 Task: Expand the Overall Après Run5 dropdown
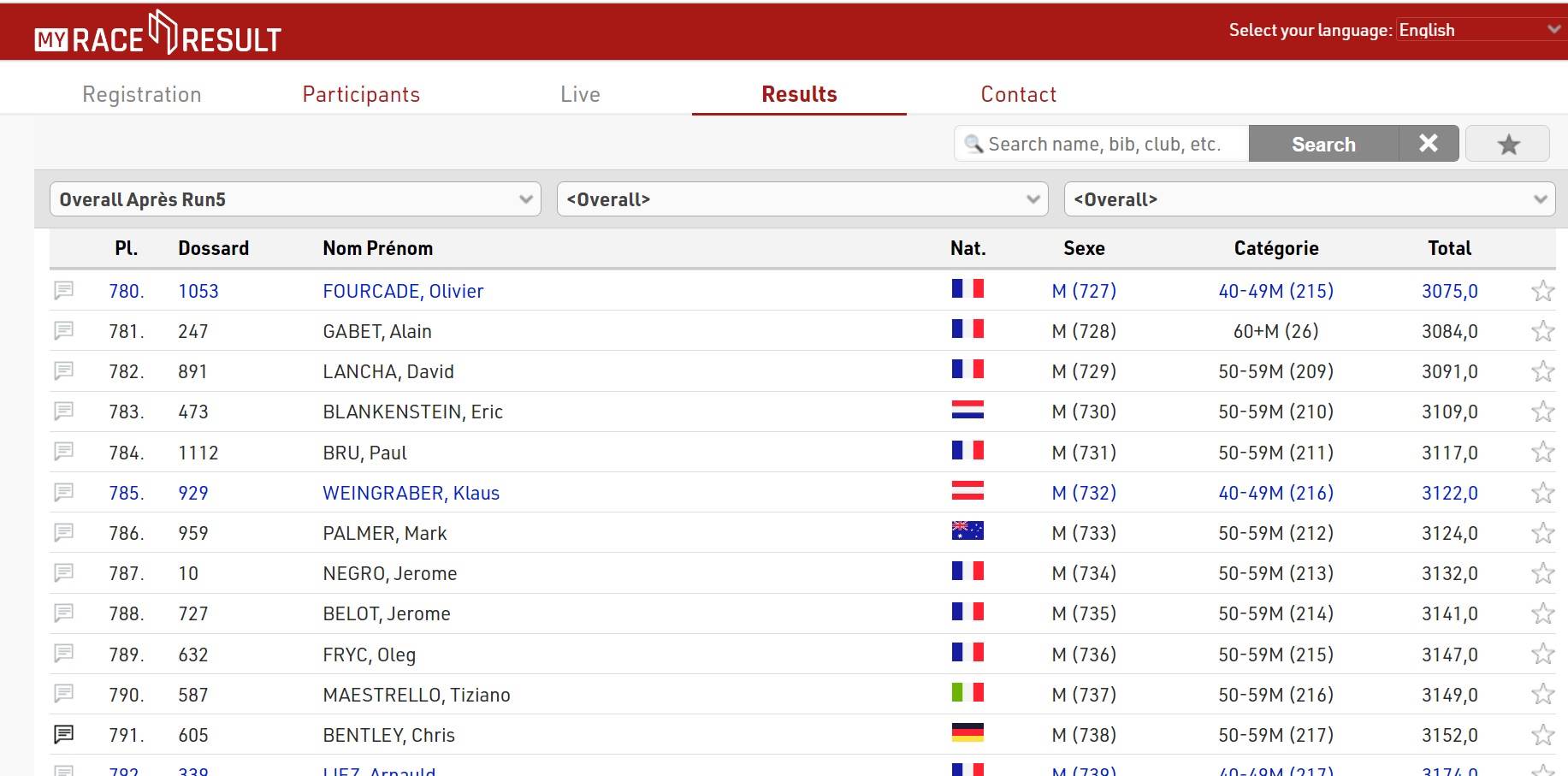pos(295,199)
